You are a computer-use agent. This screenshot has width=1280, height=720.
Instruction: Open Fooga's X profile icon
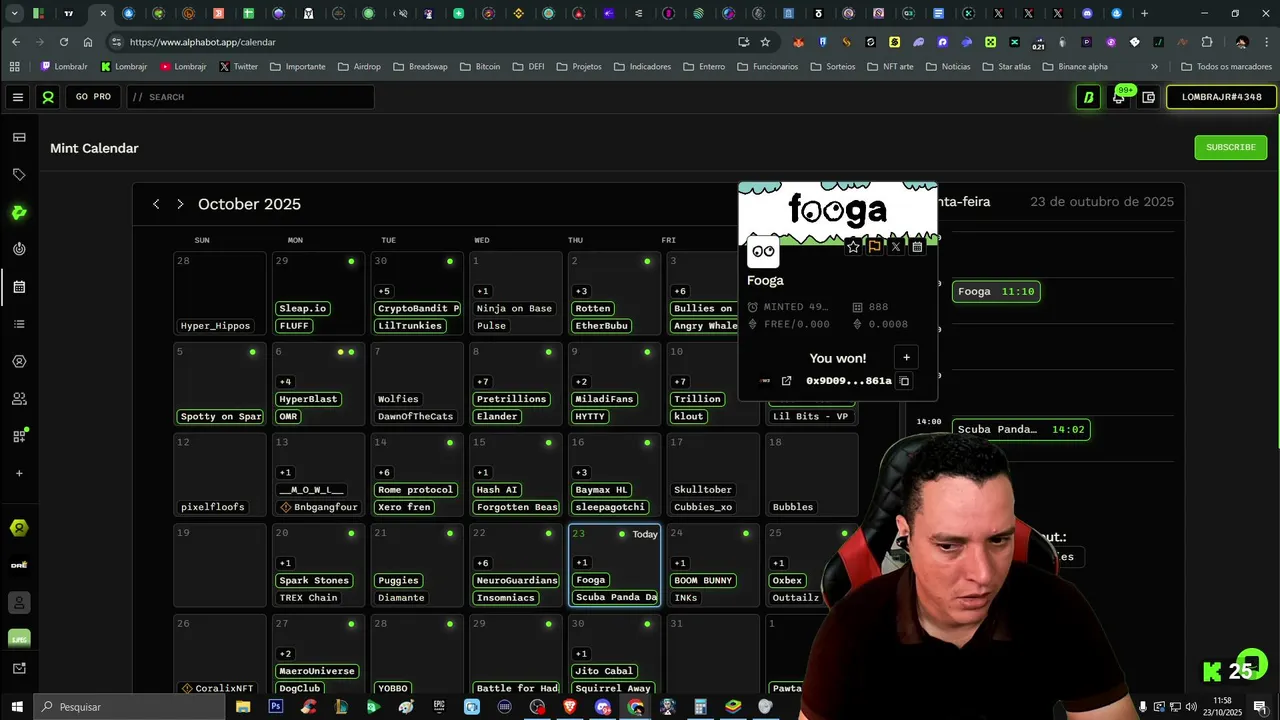(x=896, y=247)
